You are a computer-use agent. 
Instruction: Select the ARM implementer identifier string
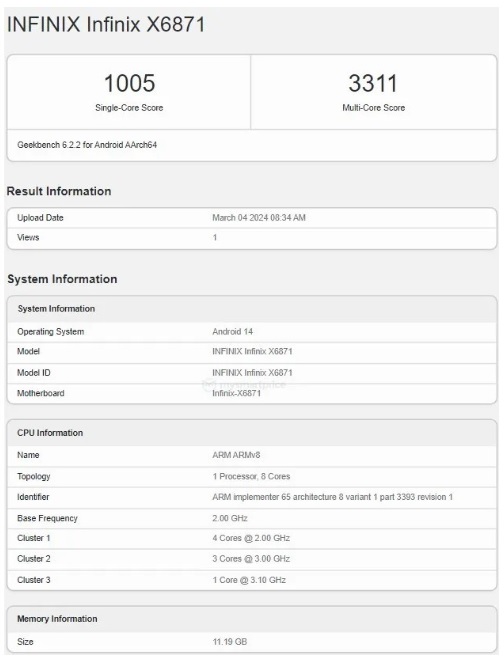(x=332, y=497)
